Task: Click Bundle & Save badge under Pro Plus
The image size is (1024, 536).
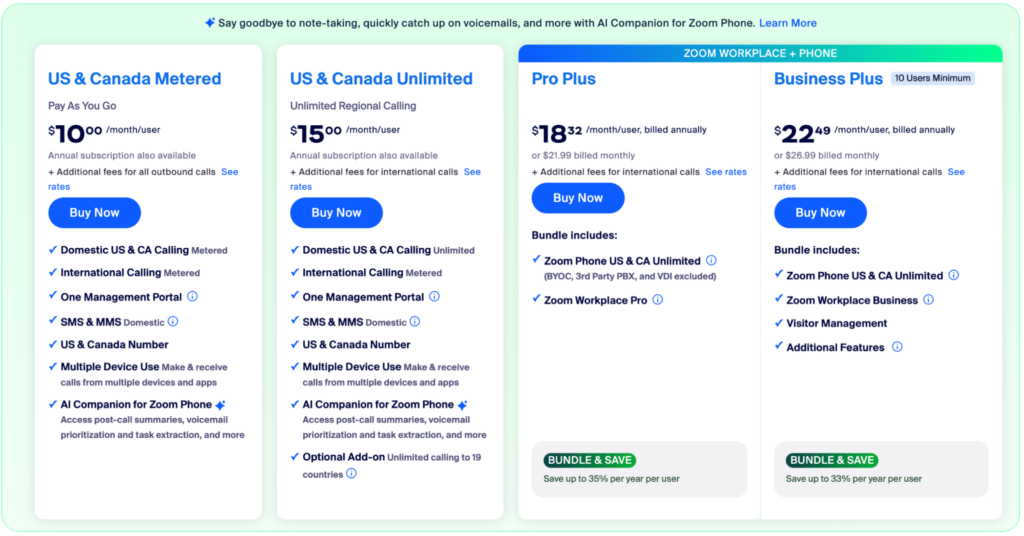Action: tap(590, 460)
